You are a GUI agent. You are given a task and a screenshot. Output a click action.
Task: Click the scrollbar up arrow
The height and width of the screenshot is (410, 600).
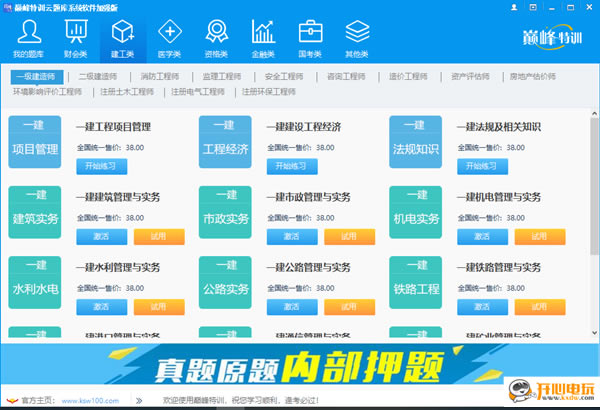(594, 114)
